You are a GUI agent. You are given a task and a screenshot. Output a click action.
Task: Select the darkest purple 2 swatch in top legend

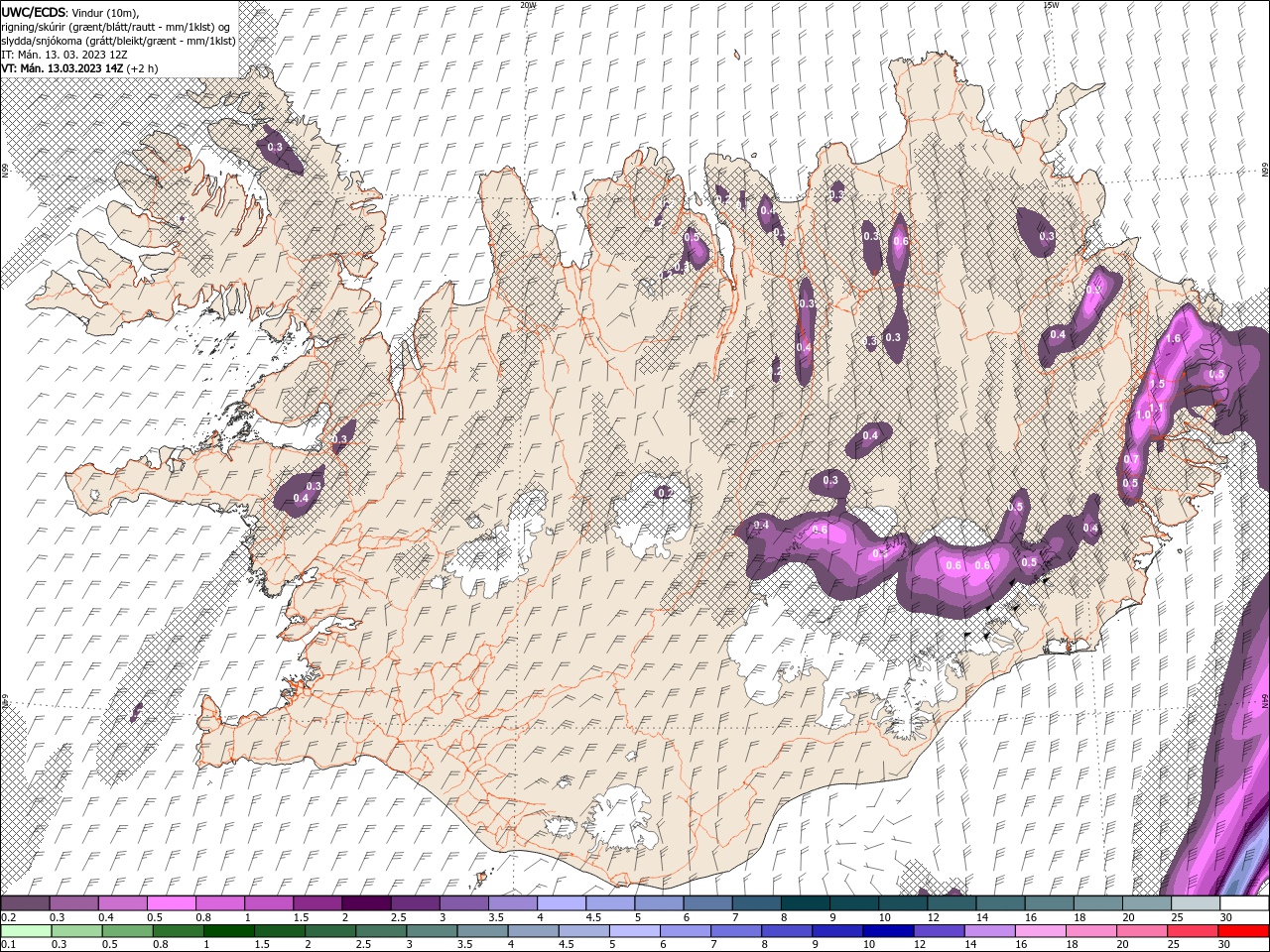(x=365, y=903)
